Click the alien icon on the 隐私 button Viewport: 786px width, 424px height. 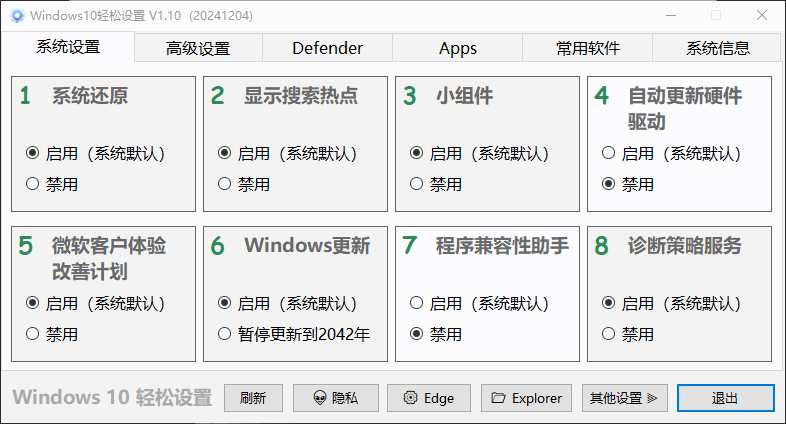coord(320,398)
